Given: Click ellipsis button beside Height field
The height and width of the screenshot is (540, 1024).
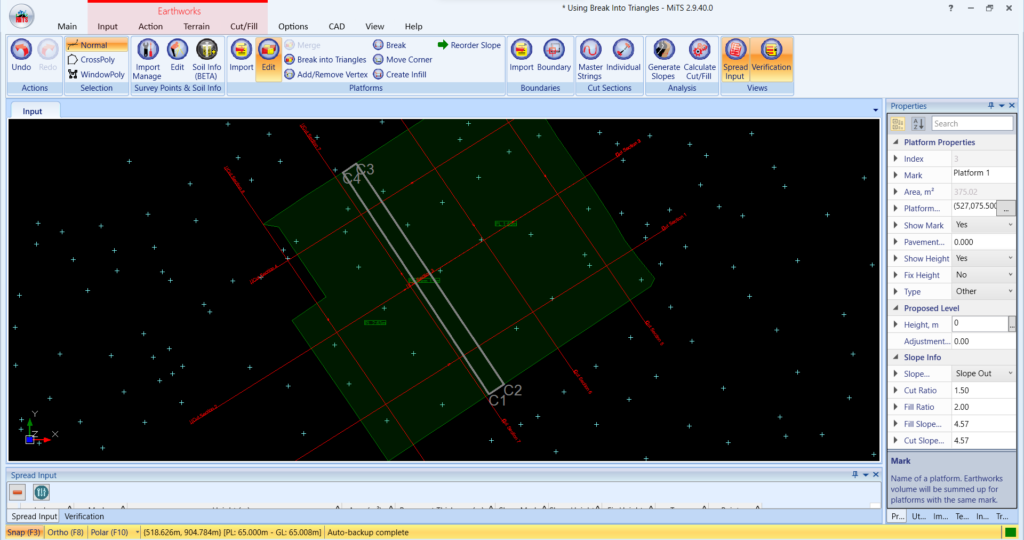Looking at the screenshot, I should [x=1012, y=325].
